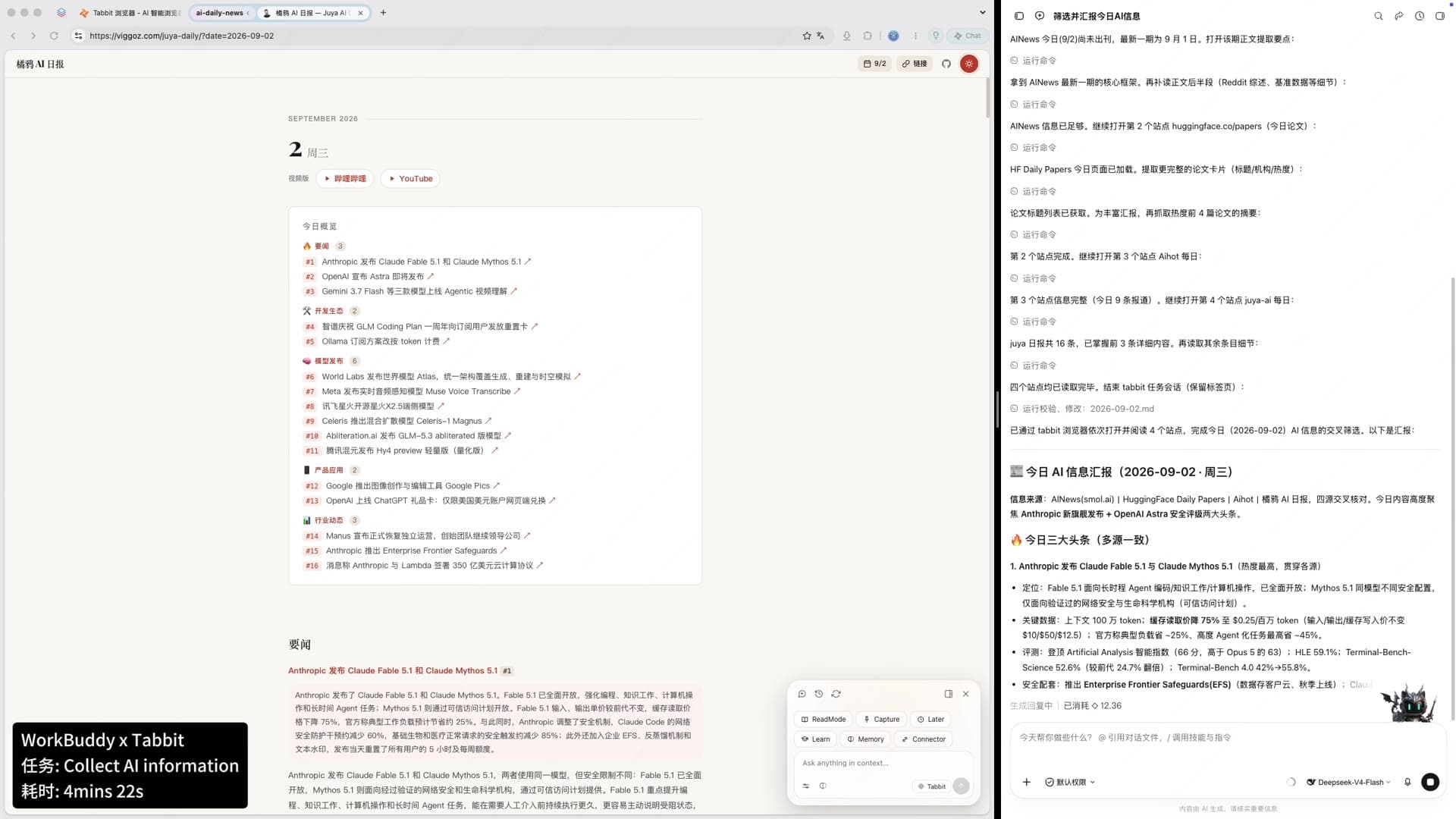Expand the 运行校验、修改: 2026-09-02.md step

tap(1082, 409)
